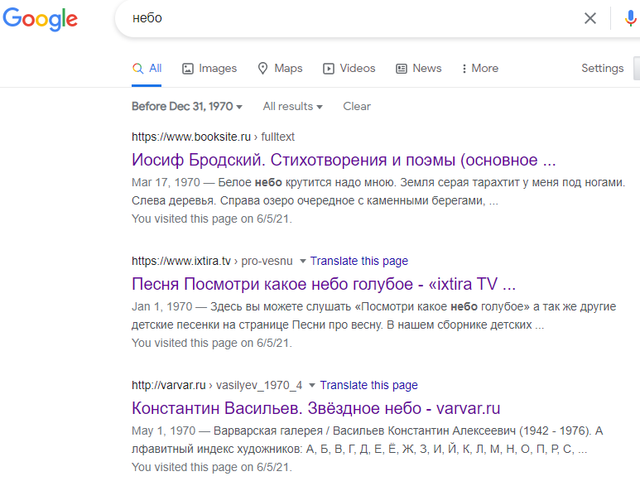Start voice search with the microphone icon
Screen dimensions: 640x481
[630, 18]
